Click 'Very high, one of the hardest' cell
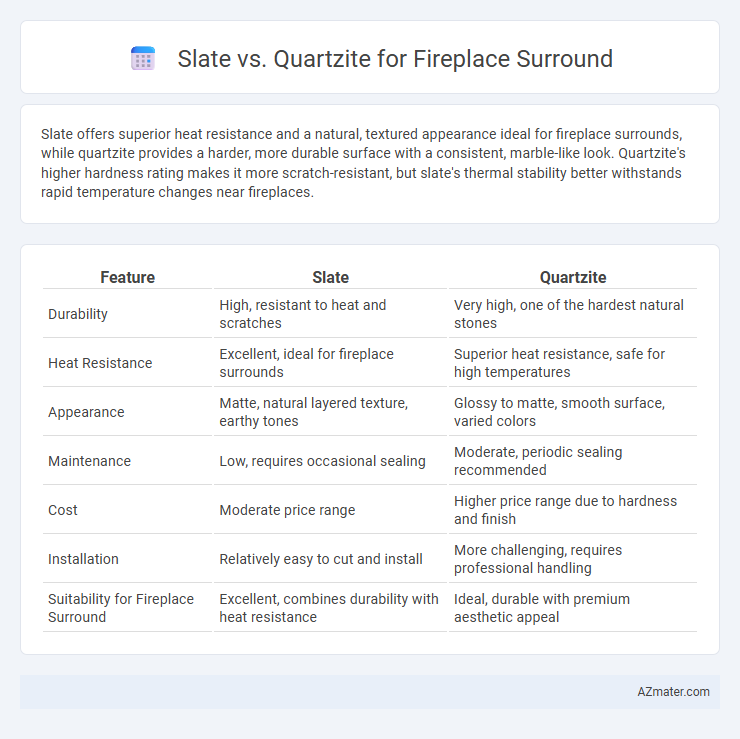The image size is (740, 739). pyautogui.click(x=569, y=314)
